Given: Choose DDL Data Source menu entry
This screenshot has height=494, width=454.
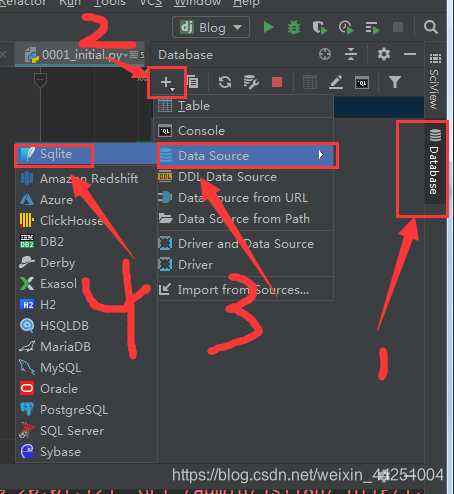Looking at the screenshot, I should (x=245, y=177).
